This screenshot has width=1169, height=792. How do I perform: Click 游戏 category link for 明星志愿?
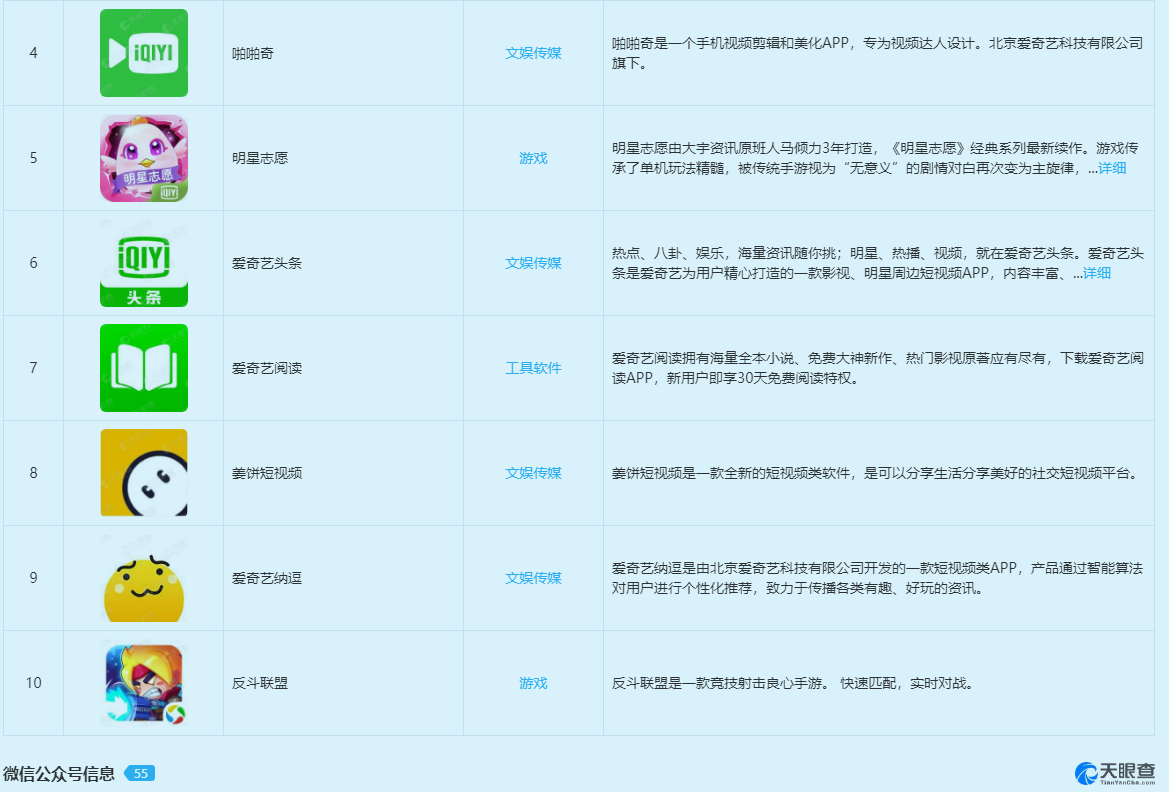point(533,158)
